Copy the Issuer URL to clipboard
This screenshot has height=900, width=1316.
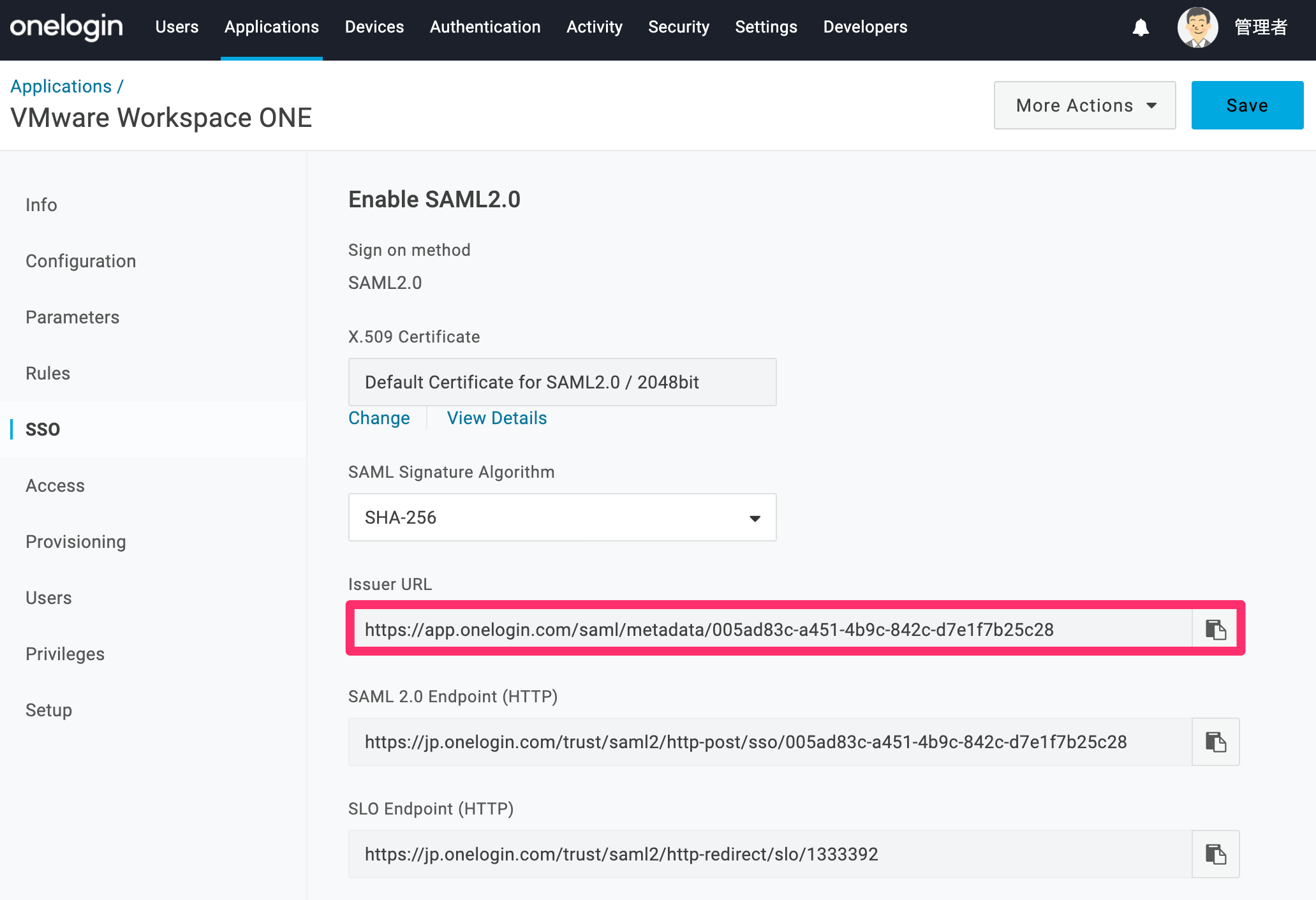click(x=1215, y=630)
